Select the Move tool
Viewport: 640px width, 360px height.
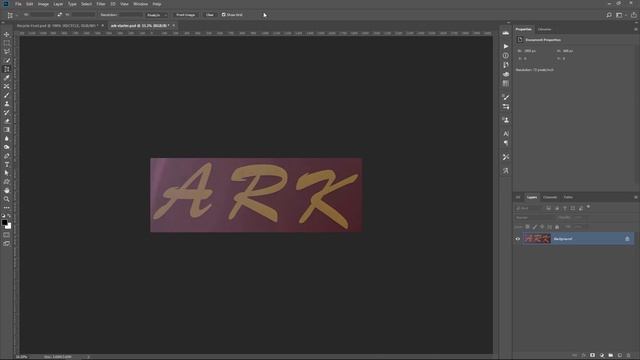(7, 34)
